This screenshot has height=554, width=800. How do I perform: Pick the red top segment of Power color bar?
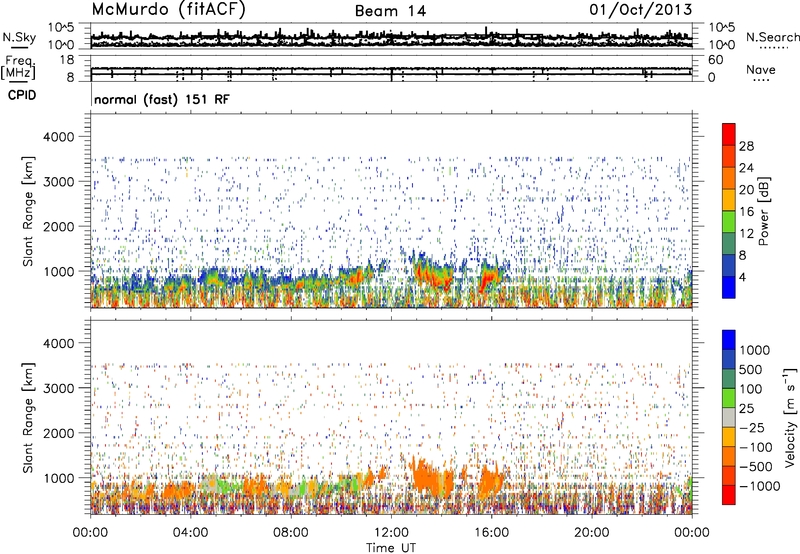[x=729, y=135]
